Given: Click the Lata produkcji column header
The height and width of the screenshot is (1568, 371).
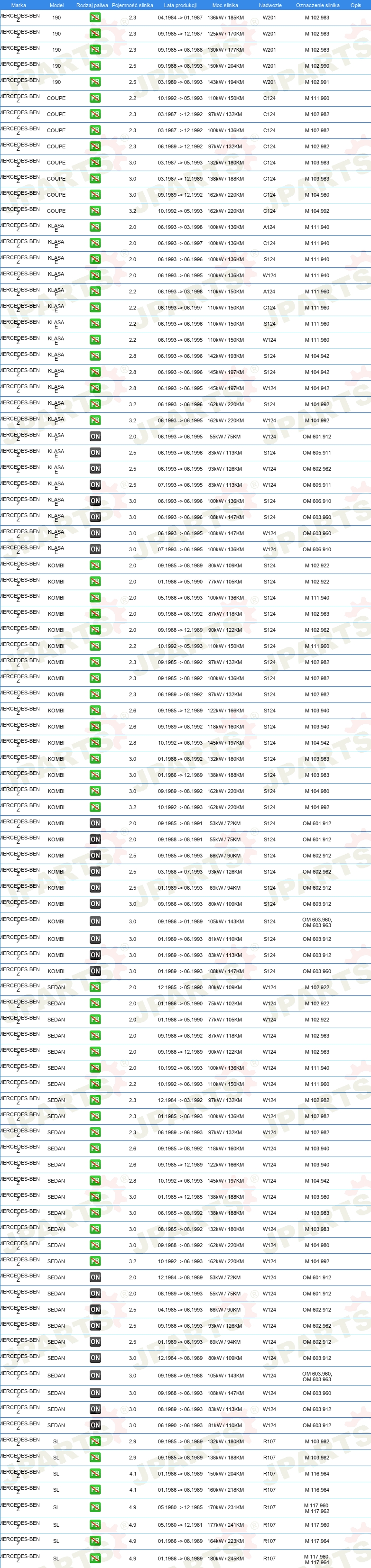Looking at the screenshot, I should 180,5.
